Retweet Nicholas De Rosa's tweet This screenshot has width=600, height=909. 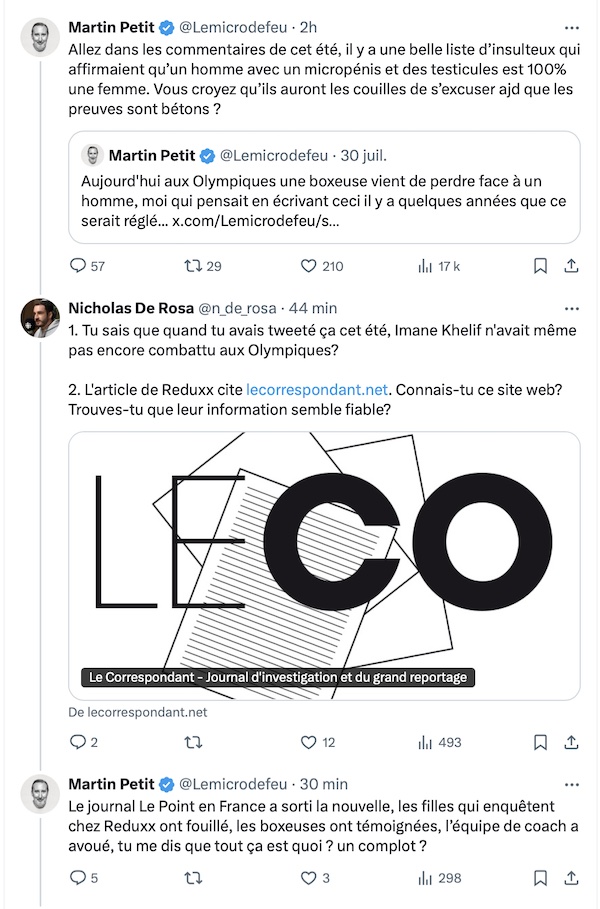pos(193,743)
